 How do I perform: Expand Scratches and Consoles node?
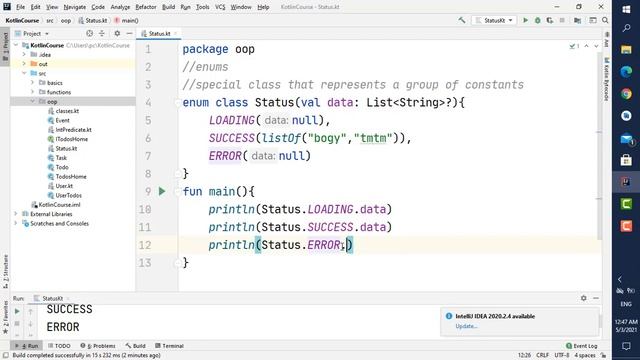16,223
